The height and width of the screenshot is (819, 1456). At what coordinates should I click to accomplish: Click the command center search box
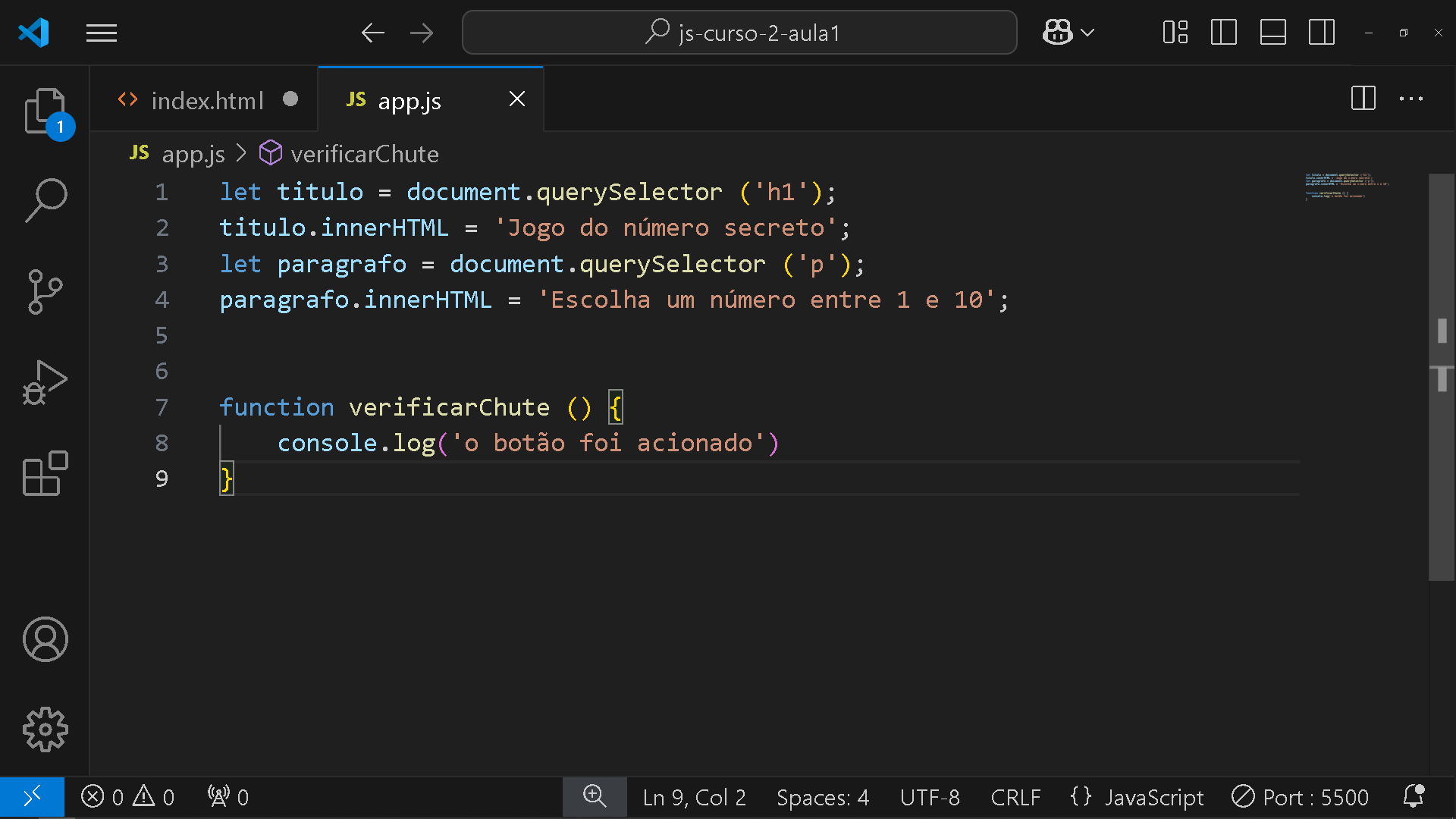point(739,33)
